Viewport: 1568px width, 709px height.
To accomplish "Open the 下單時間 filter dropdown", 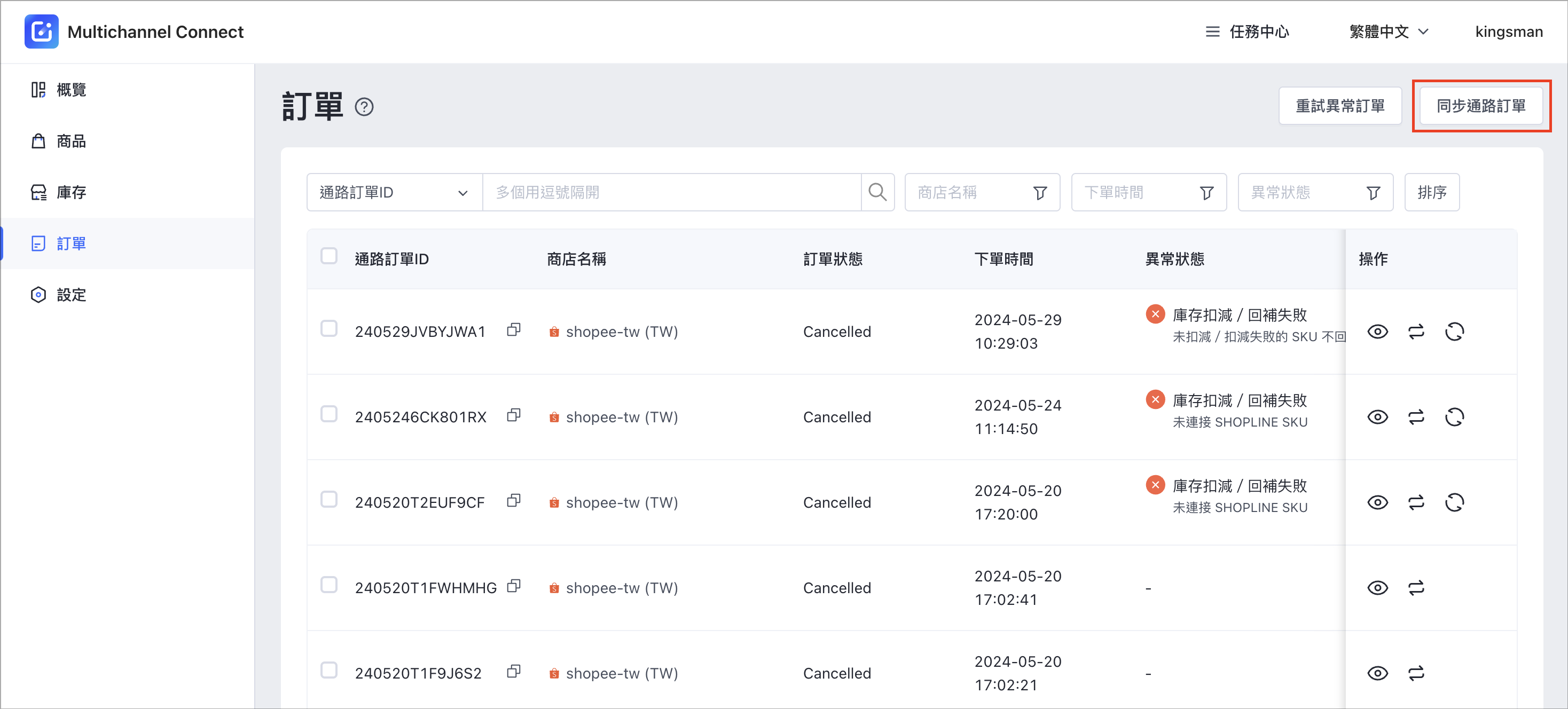I will click(x=1149, y=192).
